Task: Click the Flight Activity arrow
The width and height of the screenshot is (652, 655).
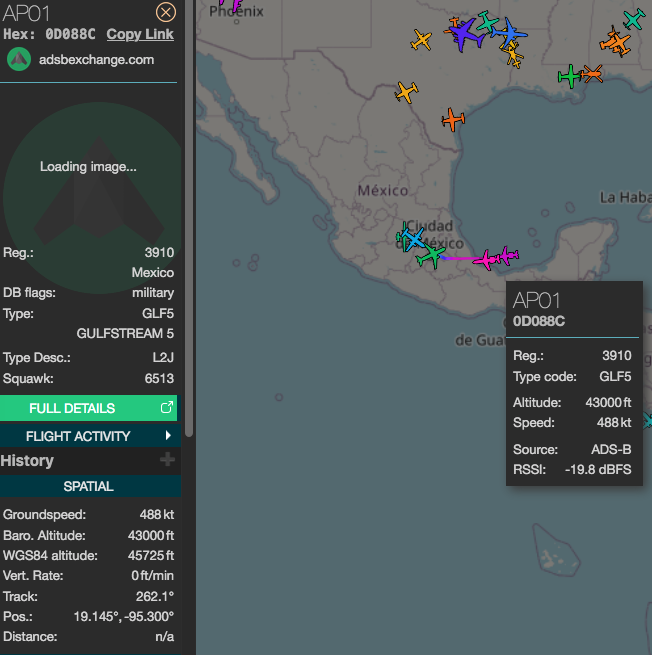Action: click(x=168, y=436)
